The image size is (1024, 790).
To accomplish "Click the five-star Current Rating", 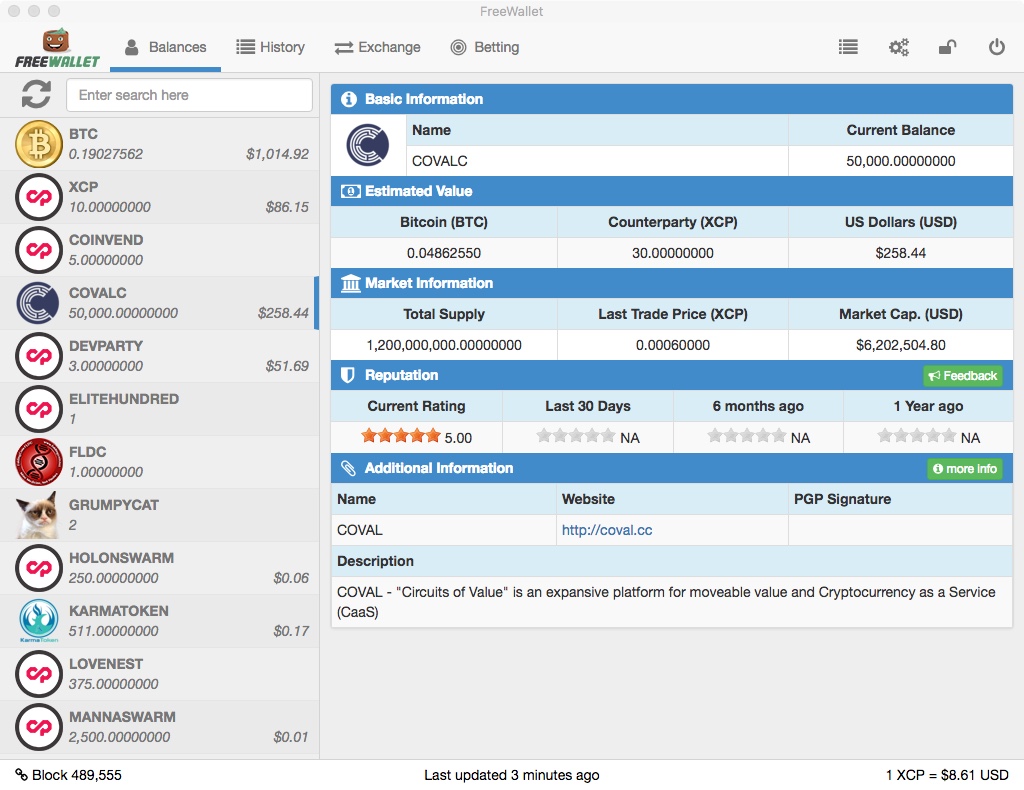I will pos(402,436).
